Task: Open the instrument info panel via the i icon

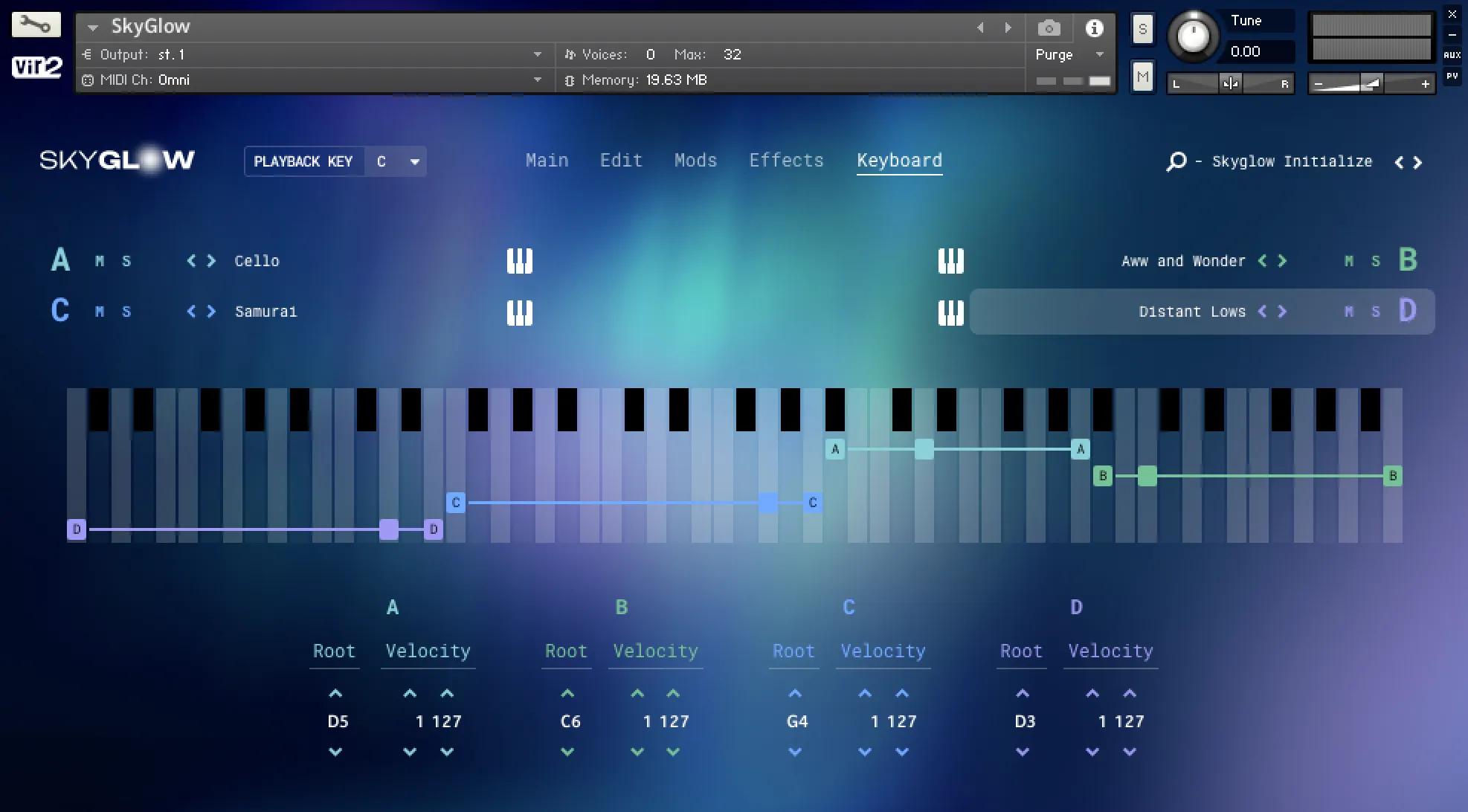Action: pyautogui.click(x=1093, y=27)
